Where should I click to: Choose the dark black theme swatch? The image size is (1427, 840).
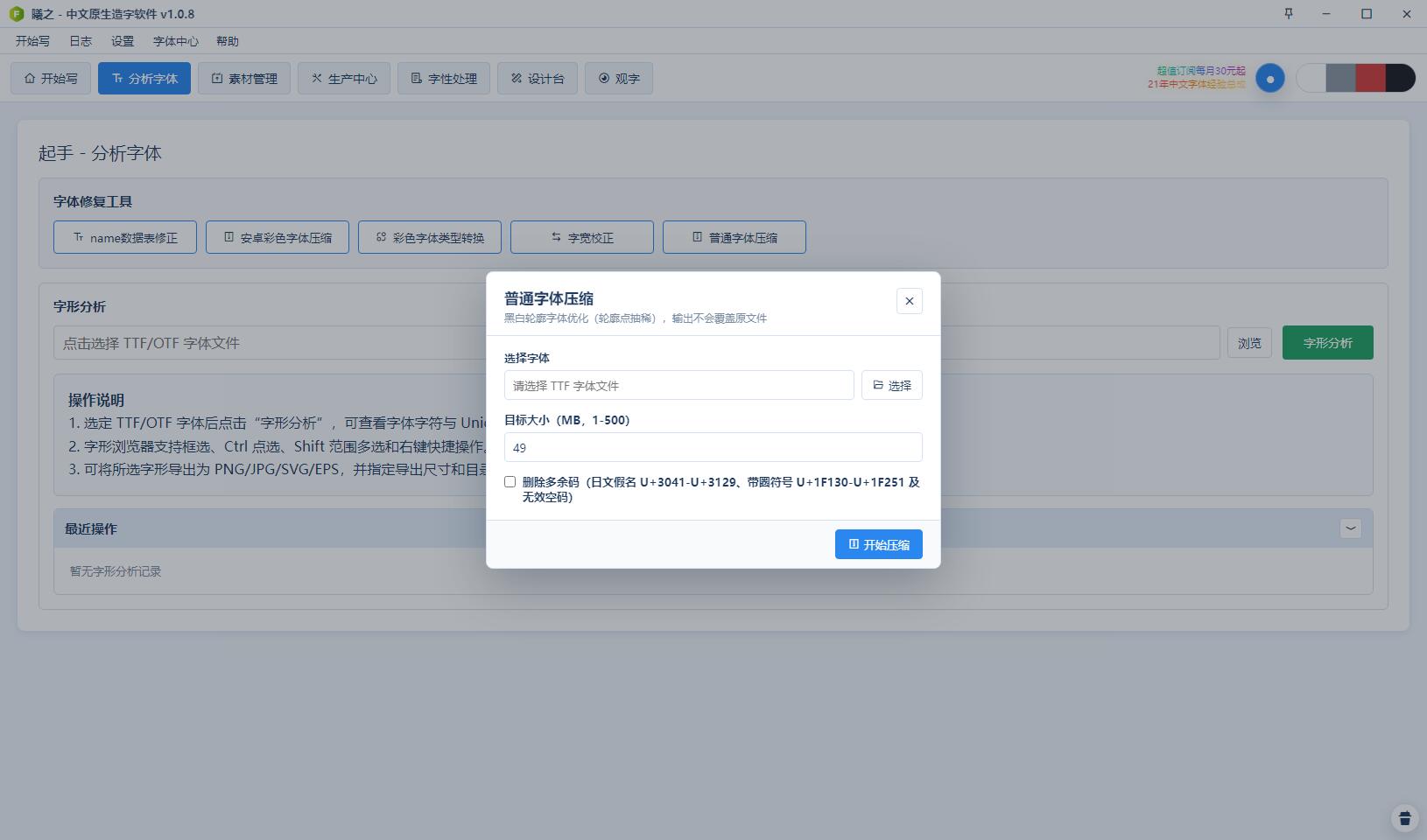(x=1401, y=78)
